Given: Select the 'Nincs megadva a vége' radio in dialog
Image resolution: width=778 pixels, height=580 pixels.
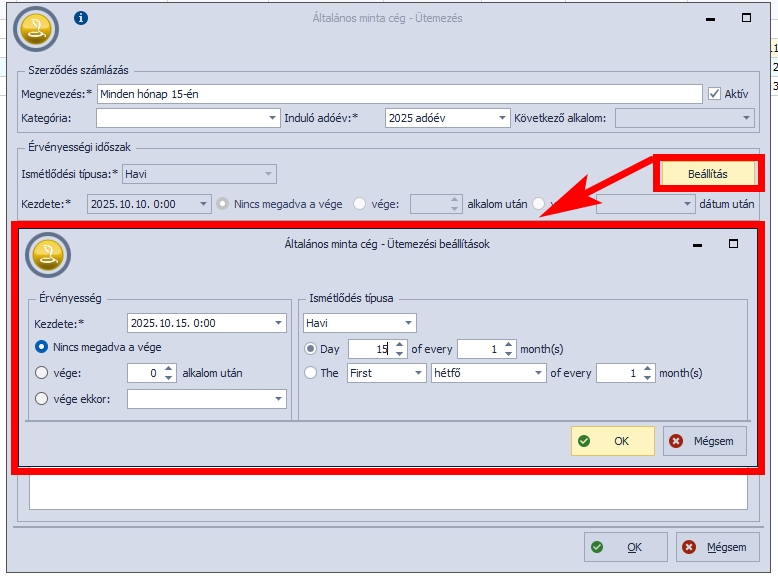Looking at the screenshot, I should 42,347.
